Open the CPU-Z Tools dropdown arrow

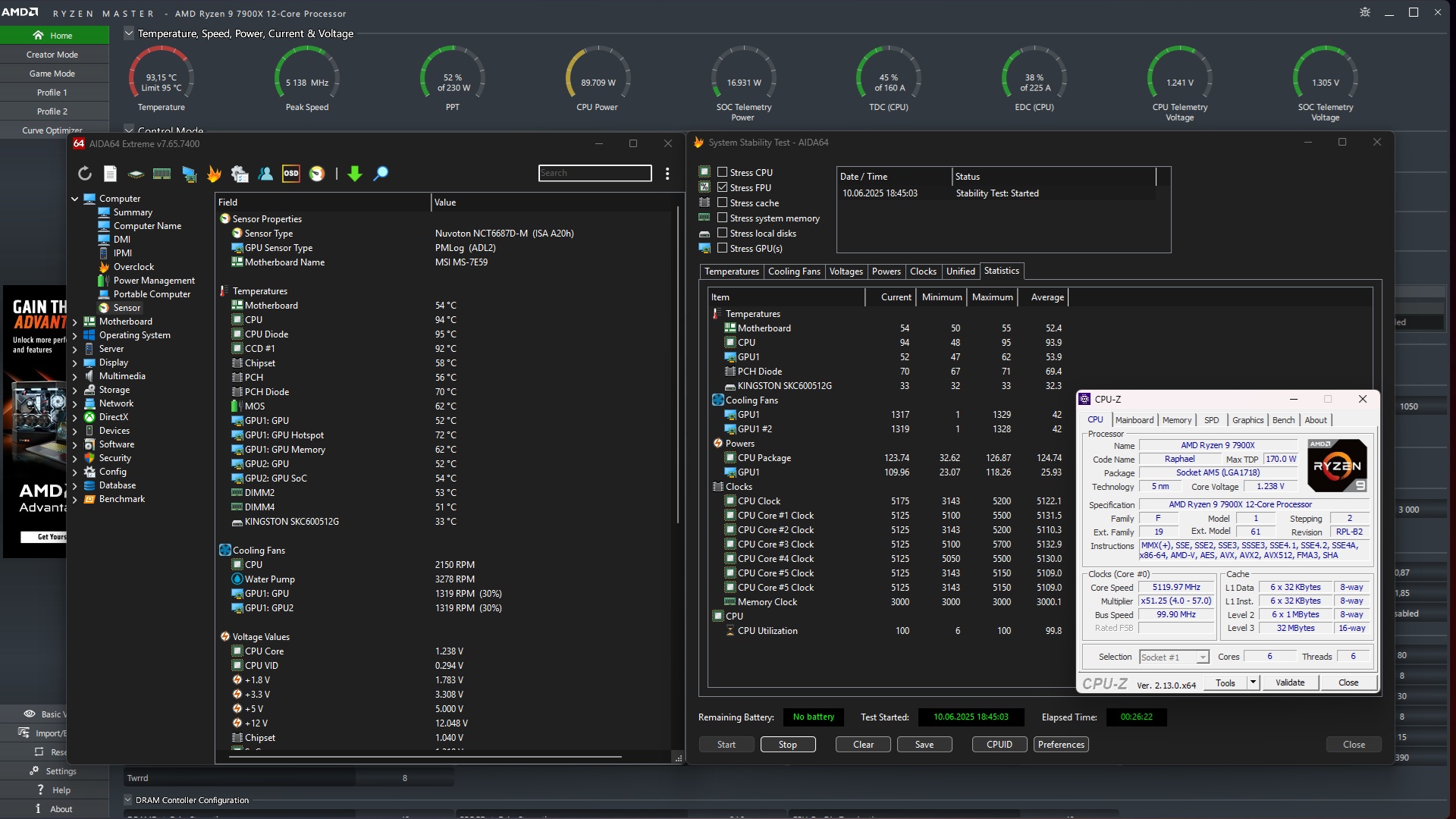[1253, 682]
